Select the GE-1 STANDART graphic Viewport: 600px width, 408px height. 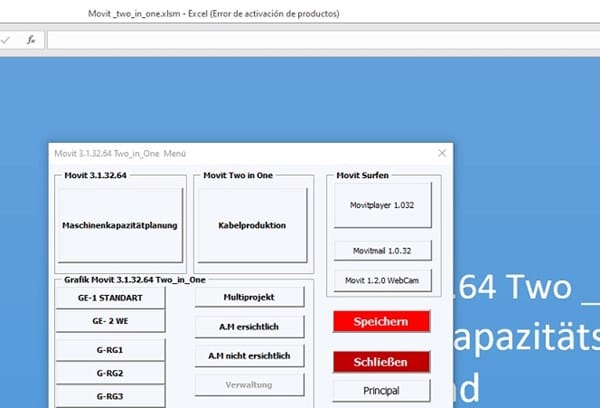click(110, 298)
